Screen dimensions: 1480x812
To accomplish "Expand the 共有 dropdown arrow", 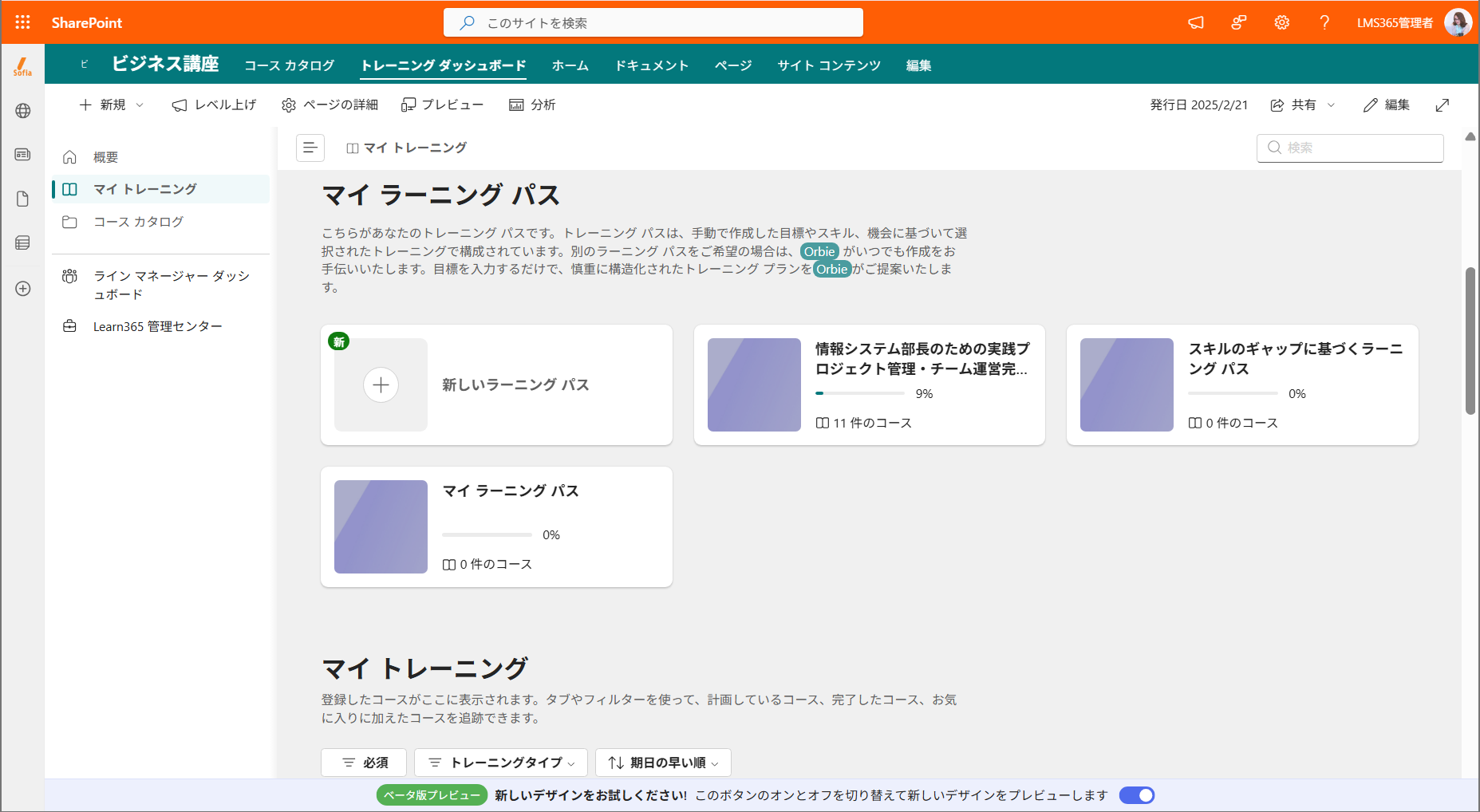I will click(x=1331, y=105).
